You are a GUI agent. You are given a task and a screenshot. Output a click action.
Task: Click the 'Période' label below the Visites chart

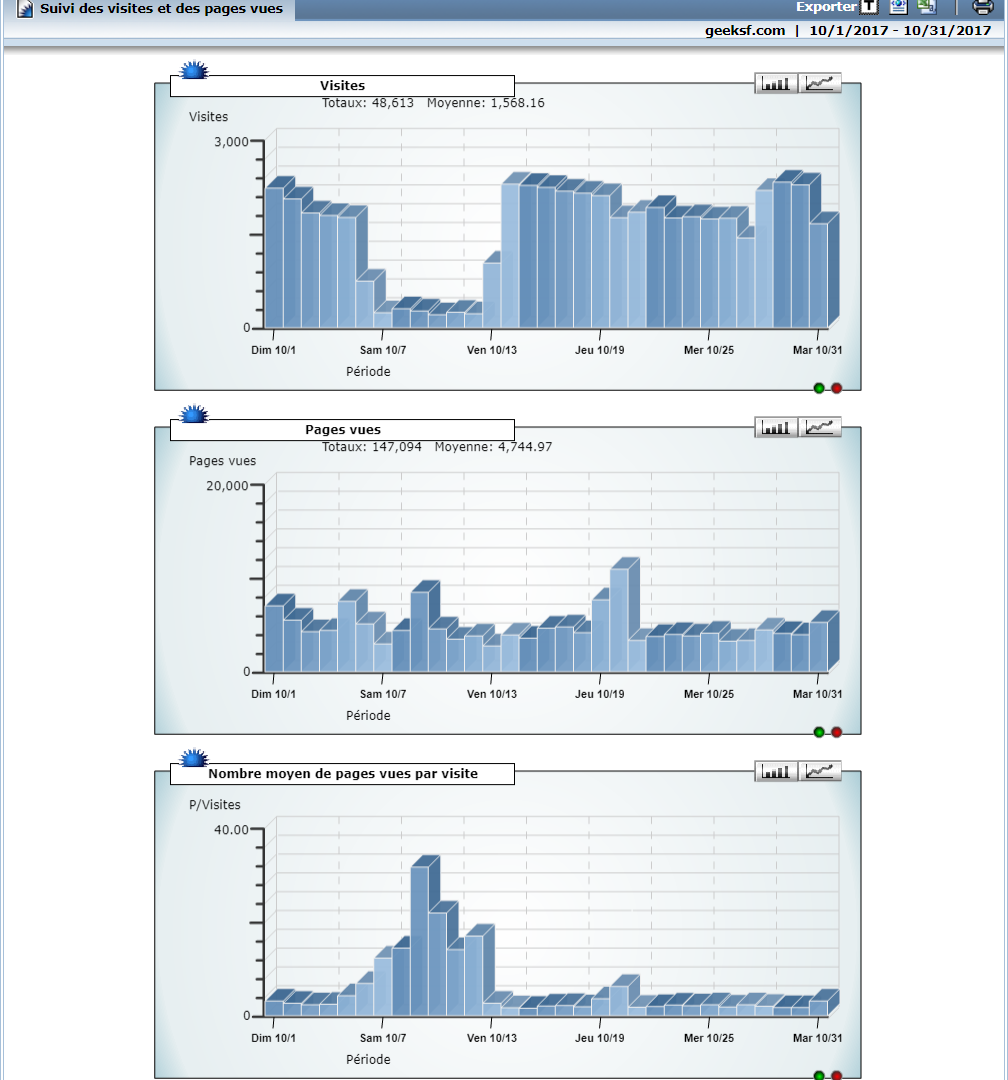[368, 371]
